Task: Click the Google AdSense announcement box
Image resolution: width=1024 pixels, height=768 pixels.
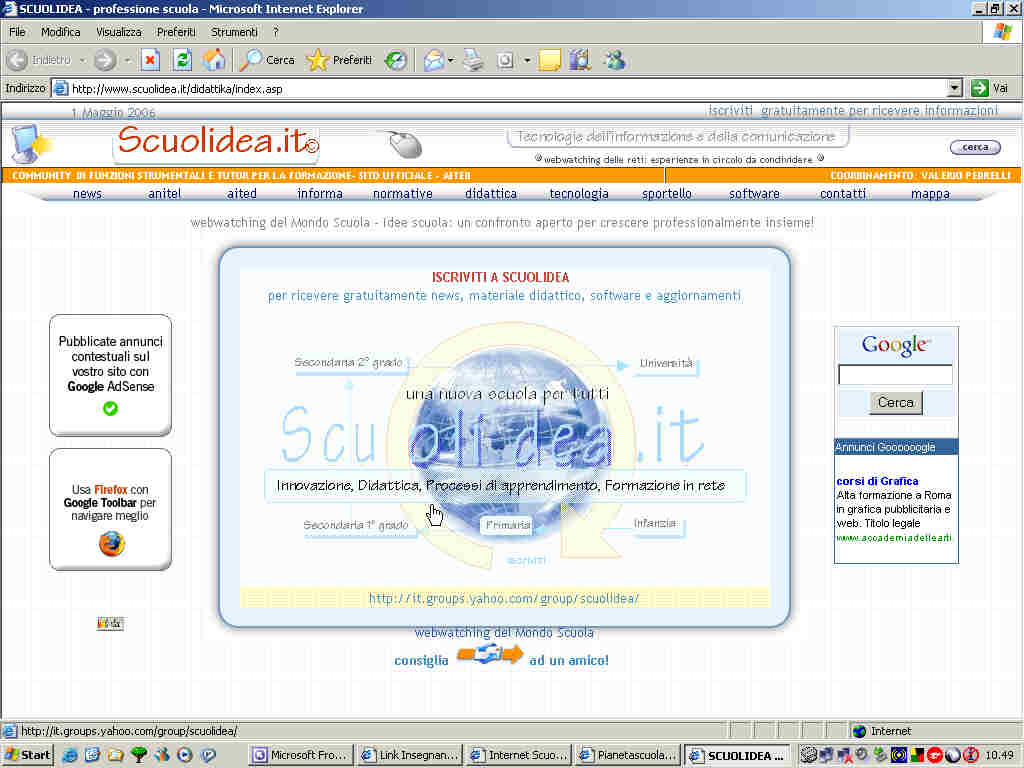Action: pos(110,375)
